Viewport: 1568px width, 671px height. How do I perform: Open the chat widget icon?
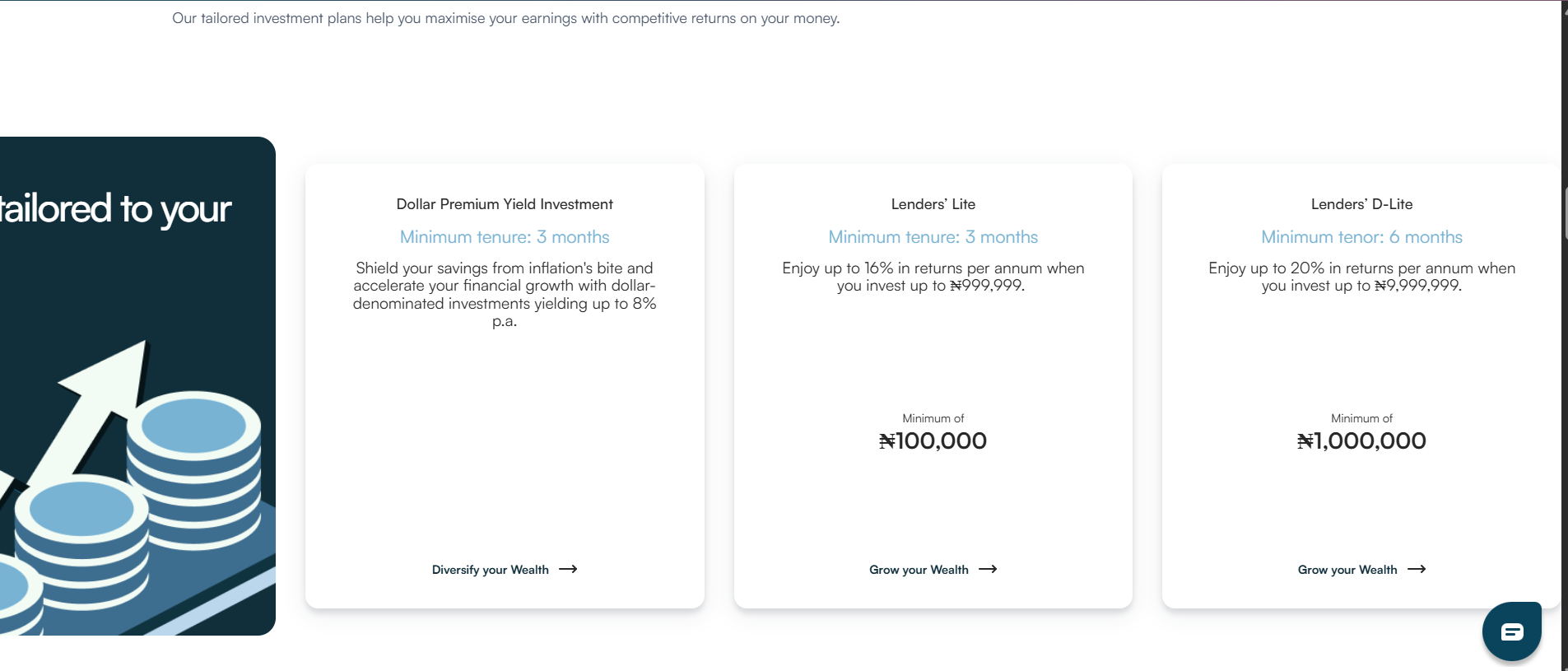[x=1511, y=631]
